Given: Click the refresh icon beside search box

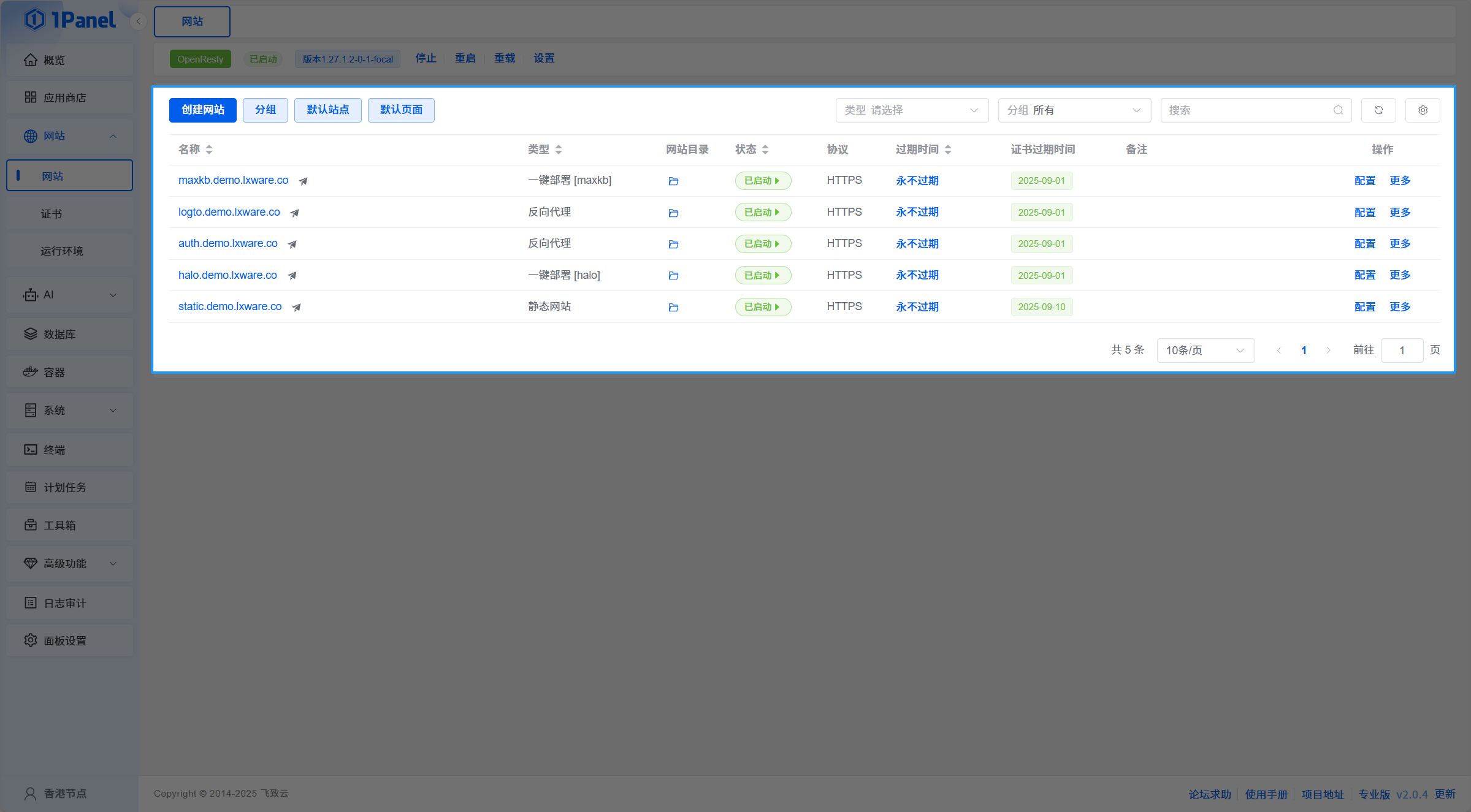Looking at the screenshot, I should point(1378,110).
